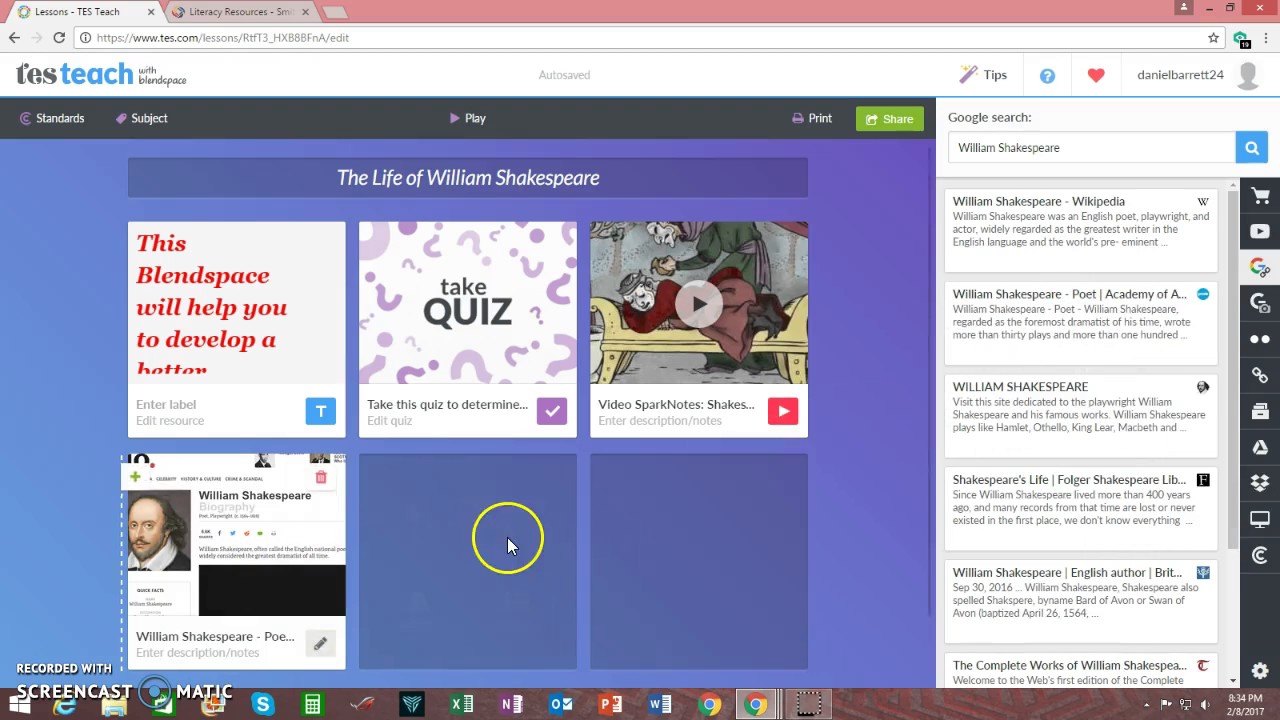Open Folger Shakespeare Library result
Image resolution: width=1280 pixels, height=720 pixels.
pyautogui.click(x=1081, y=508)
